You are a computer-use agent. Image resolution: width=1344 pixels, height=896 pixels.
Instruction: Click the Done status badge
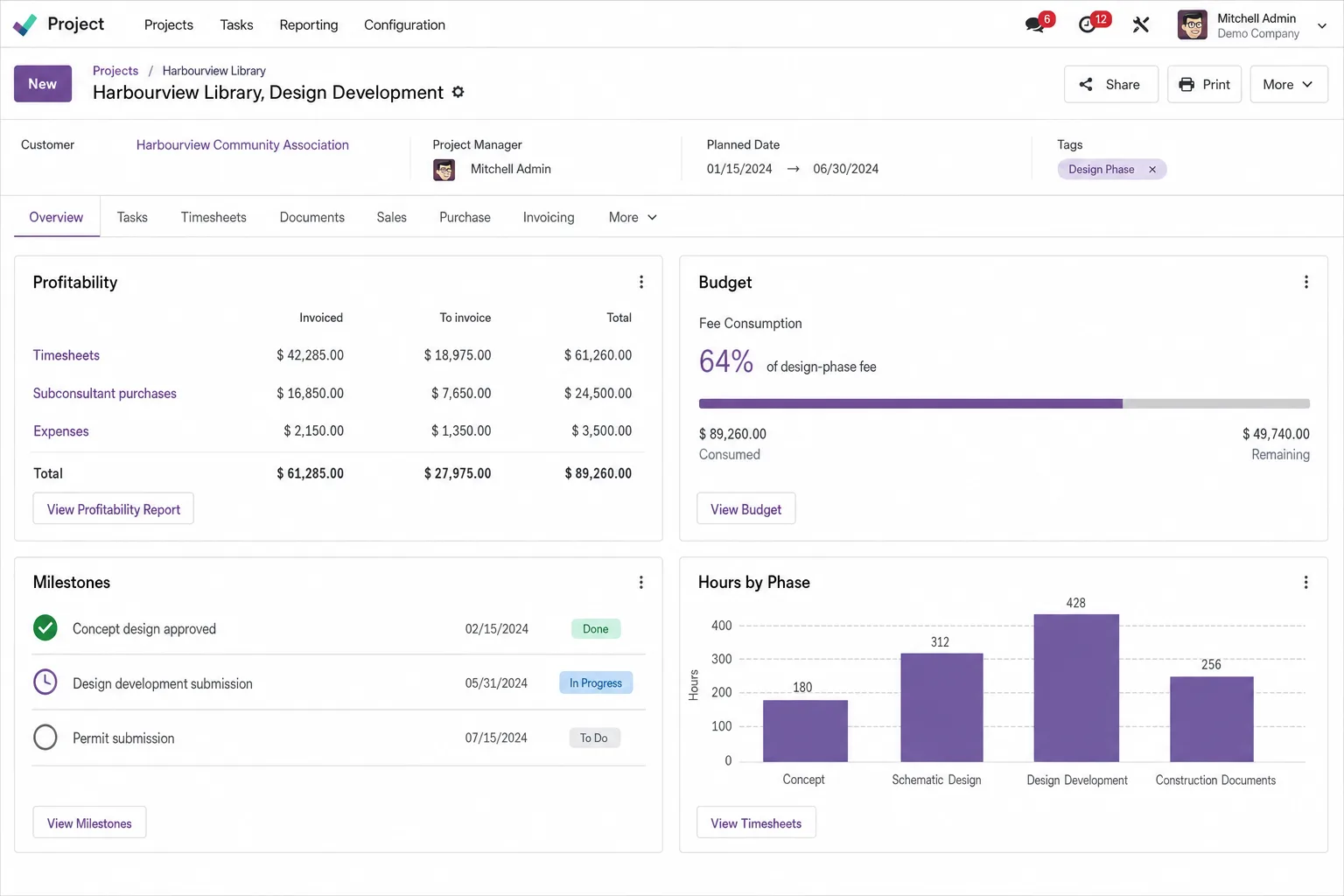(596, 628)
